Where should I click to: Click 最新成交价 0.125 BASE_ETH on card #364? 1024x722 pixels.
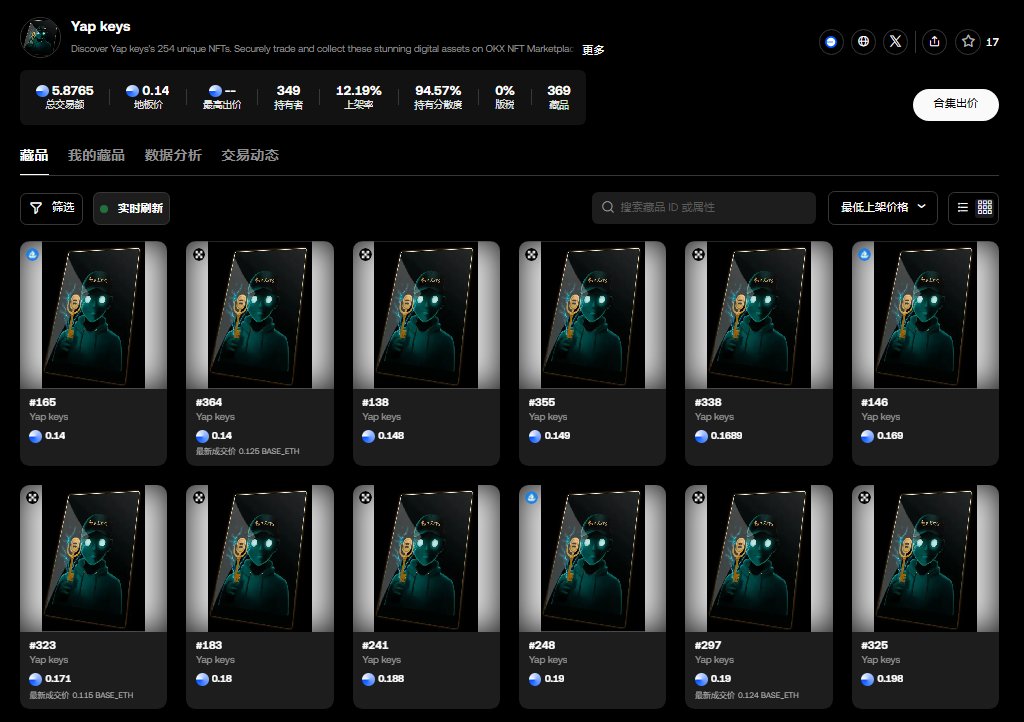point(248,451)
